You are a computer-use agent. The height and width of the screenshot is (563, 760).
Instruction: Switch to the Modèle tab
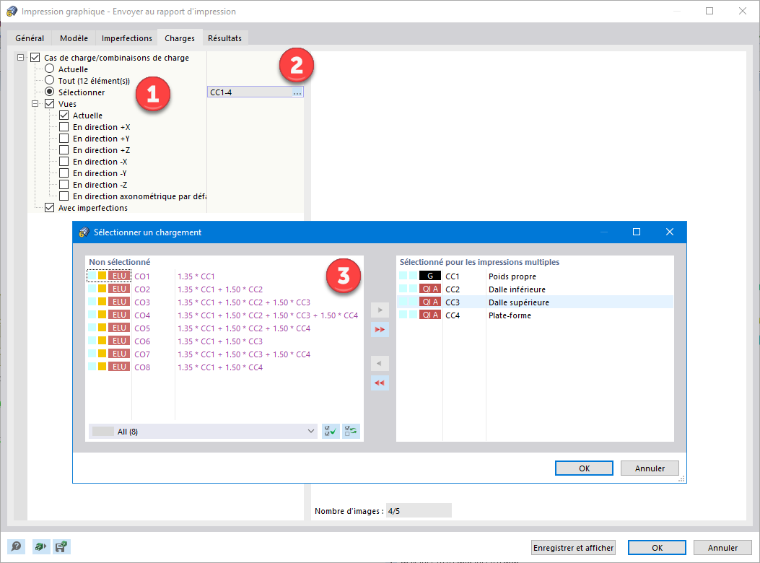[74, 38]
